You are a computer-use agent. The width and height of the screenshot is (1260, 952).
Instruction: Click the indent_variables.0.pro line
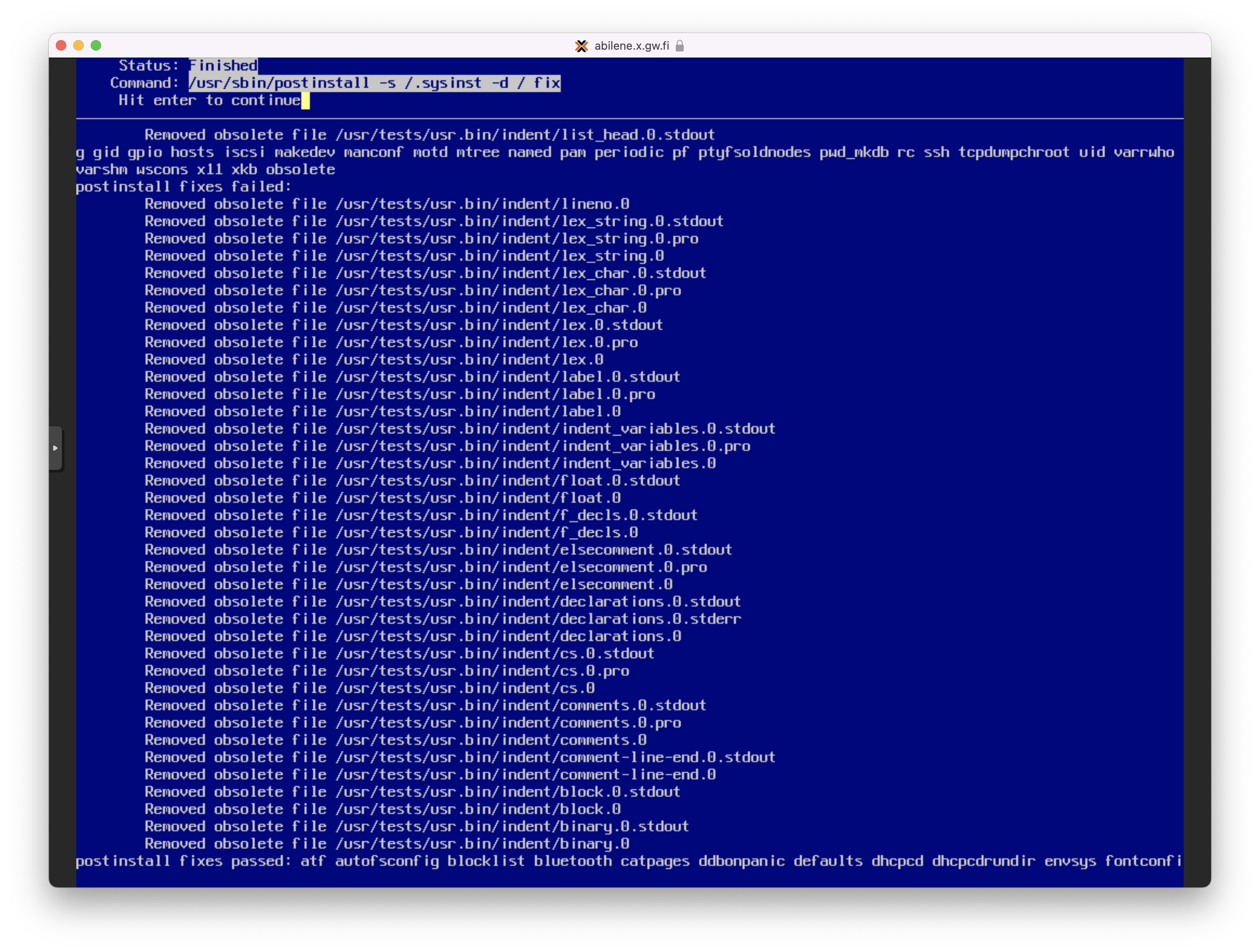[x=447, y=446]
